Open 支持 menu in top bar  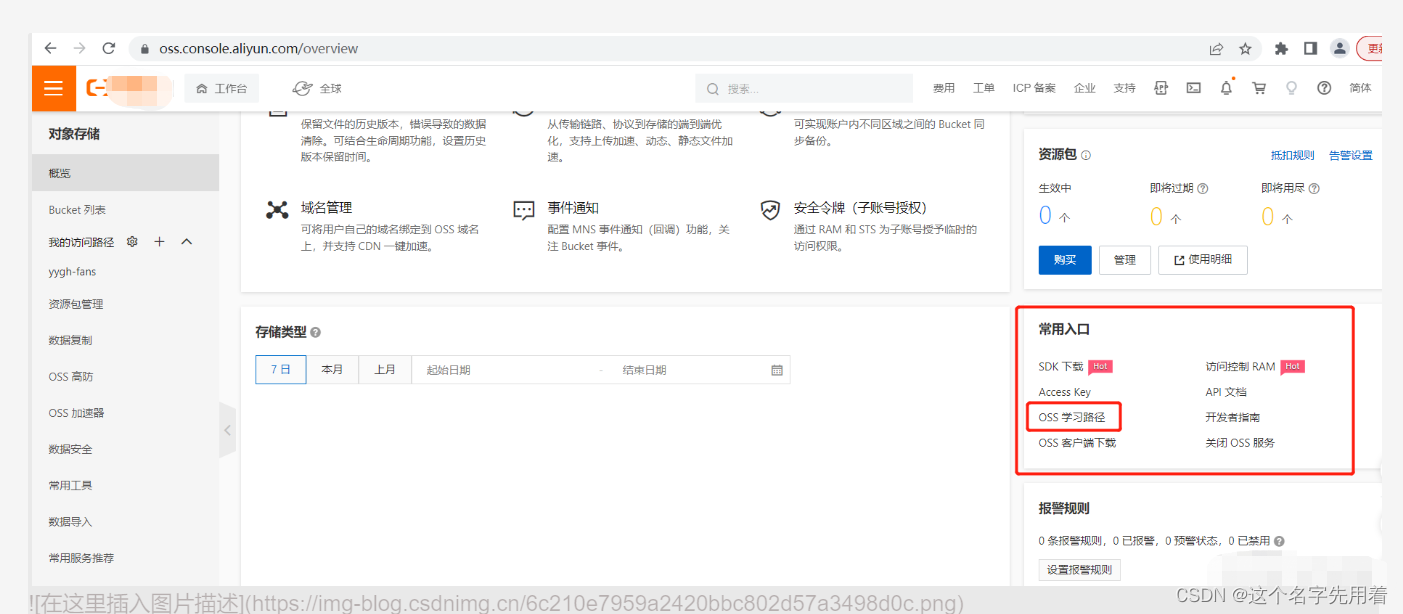1124,88
